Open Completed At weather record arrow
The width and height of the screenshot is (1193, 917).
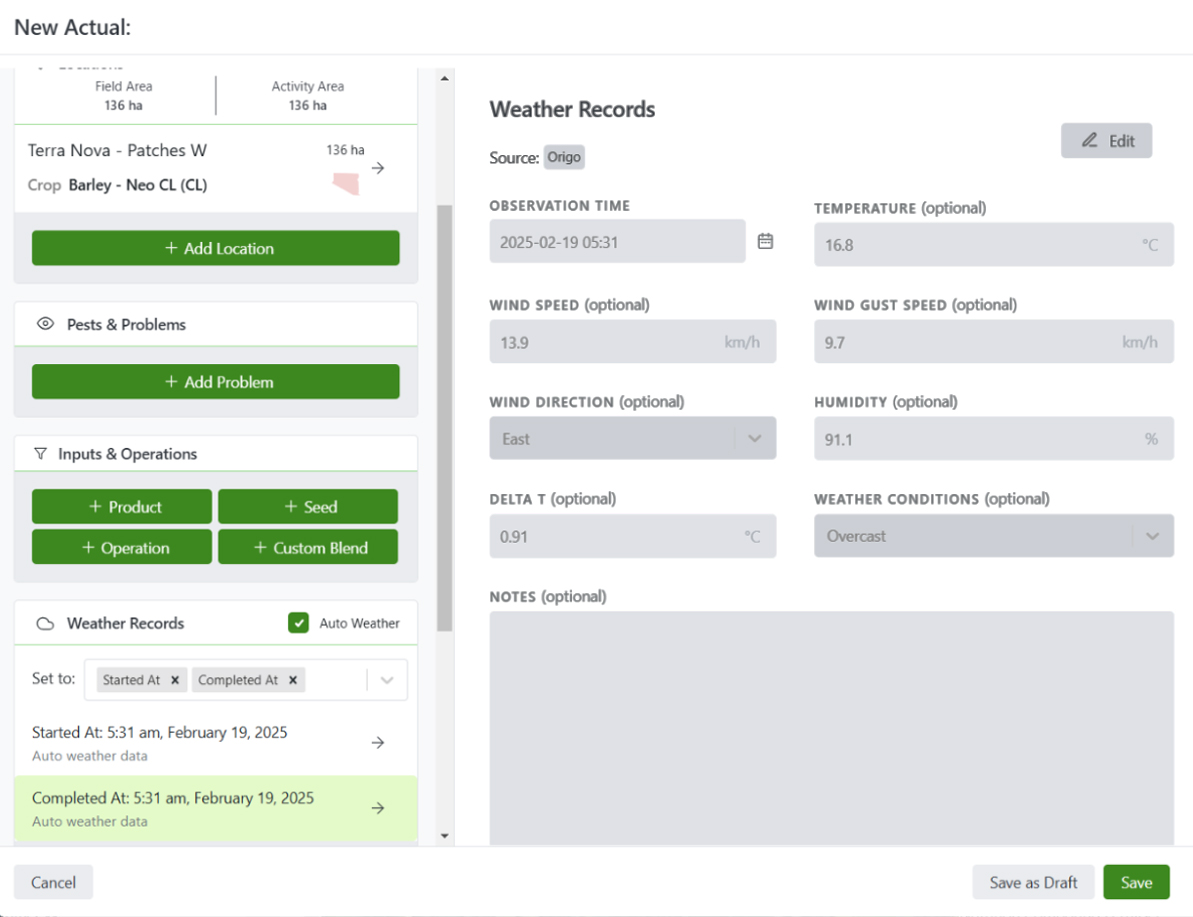click(x=378, y=807)
